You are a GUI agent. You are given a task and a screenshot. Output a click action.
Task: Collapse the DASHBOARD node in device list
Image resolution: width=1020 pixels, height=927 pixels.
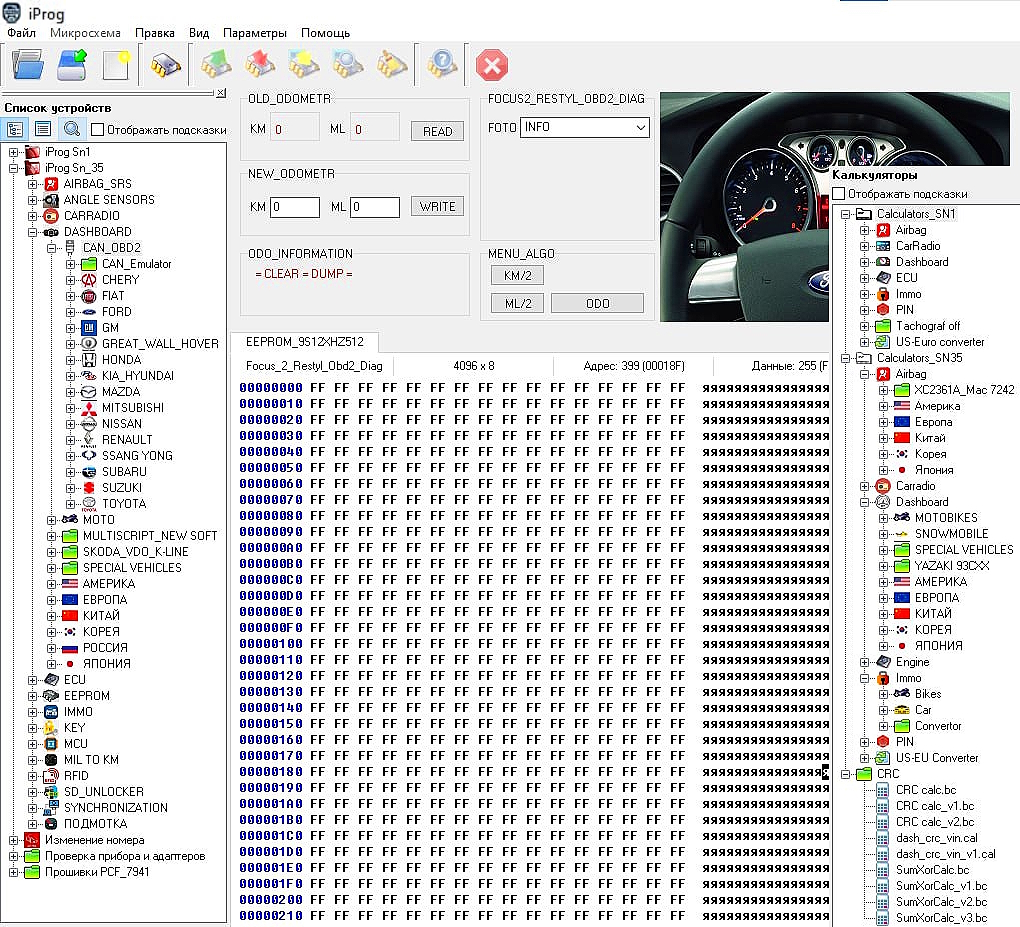click(x=33, y=232)
